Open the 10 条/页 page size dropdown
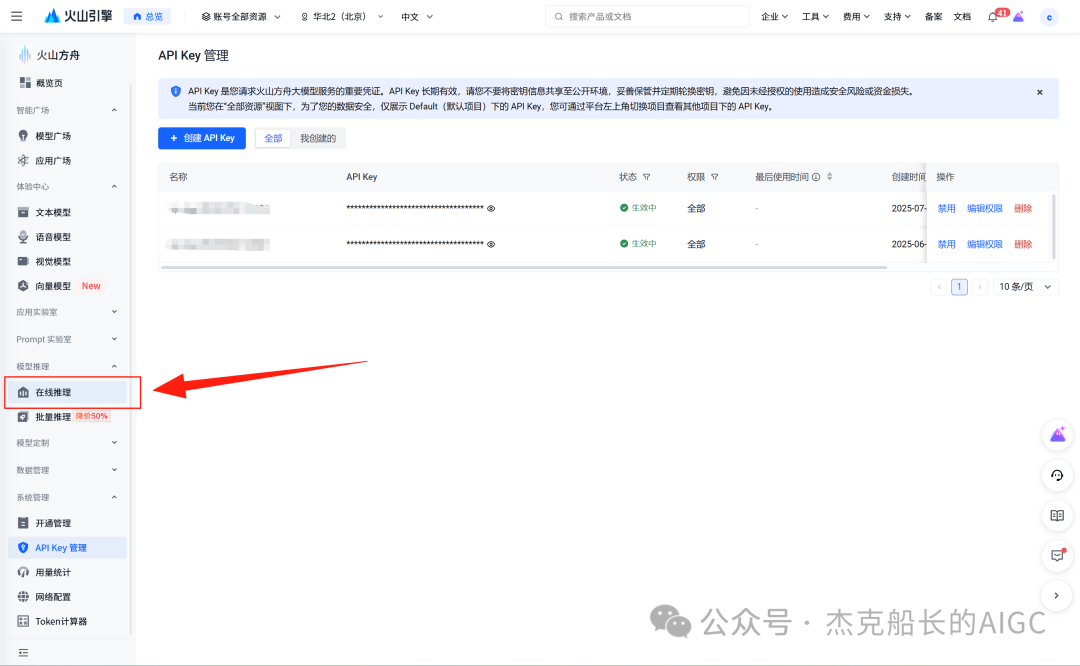1080x666 pixels. coord(1025,287)
